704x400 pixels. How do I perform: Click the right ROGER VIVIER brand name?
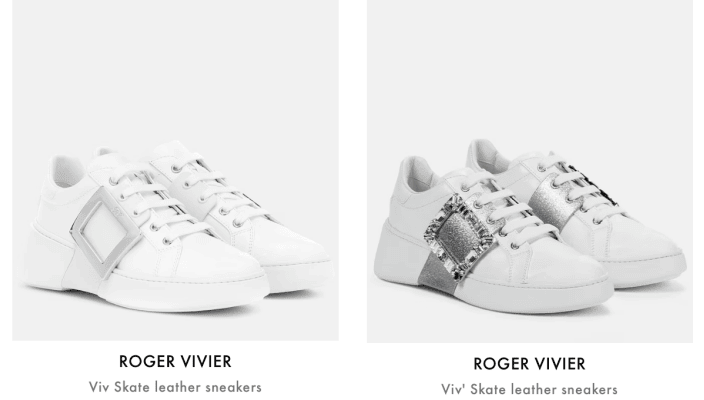pyautogui.click(x=529, y=364)
